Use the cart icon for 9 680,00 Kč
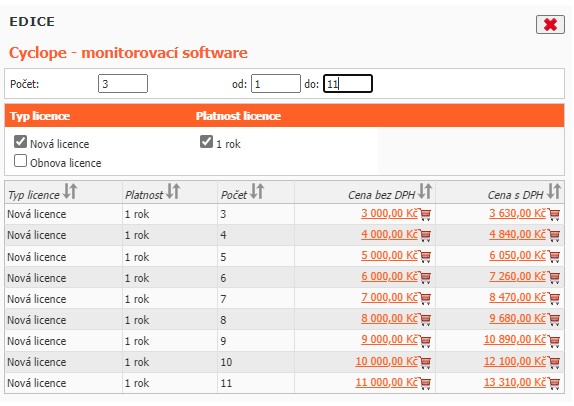 [554, 319]
